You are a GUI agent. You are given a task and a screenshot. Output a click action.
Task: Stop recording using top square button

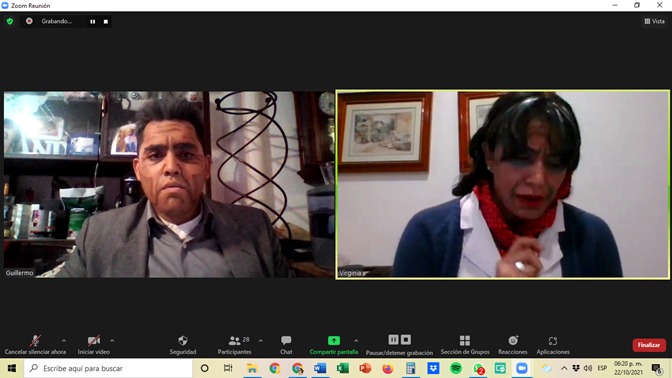coord(106,21)
